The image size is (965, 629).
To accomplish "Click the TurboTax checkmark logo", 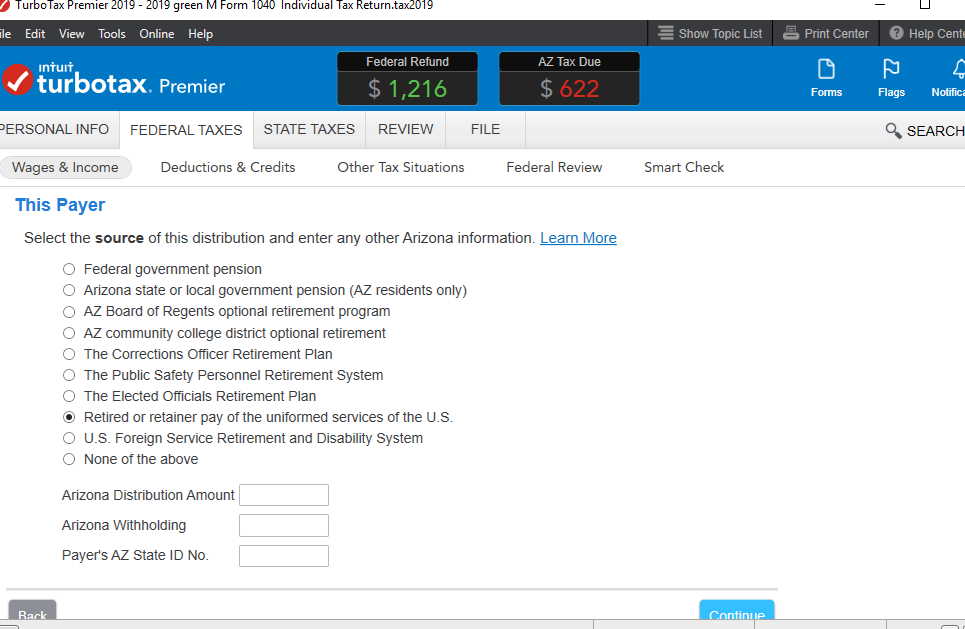I will tap(17, 79).
